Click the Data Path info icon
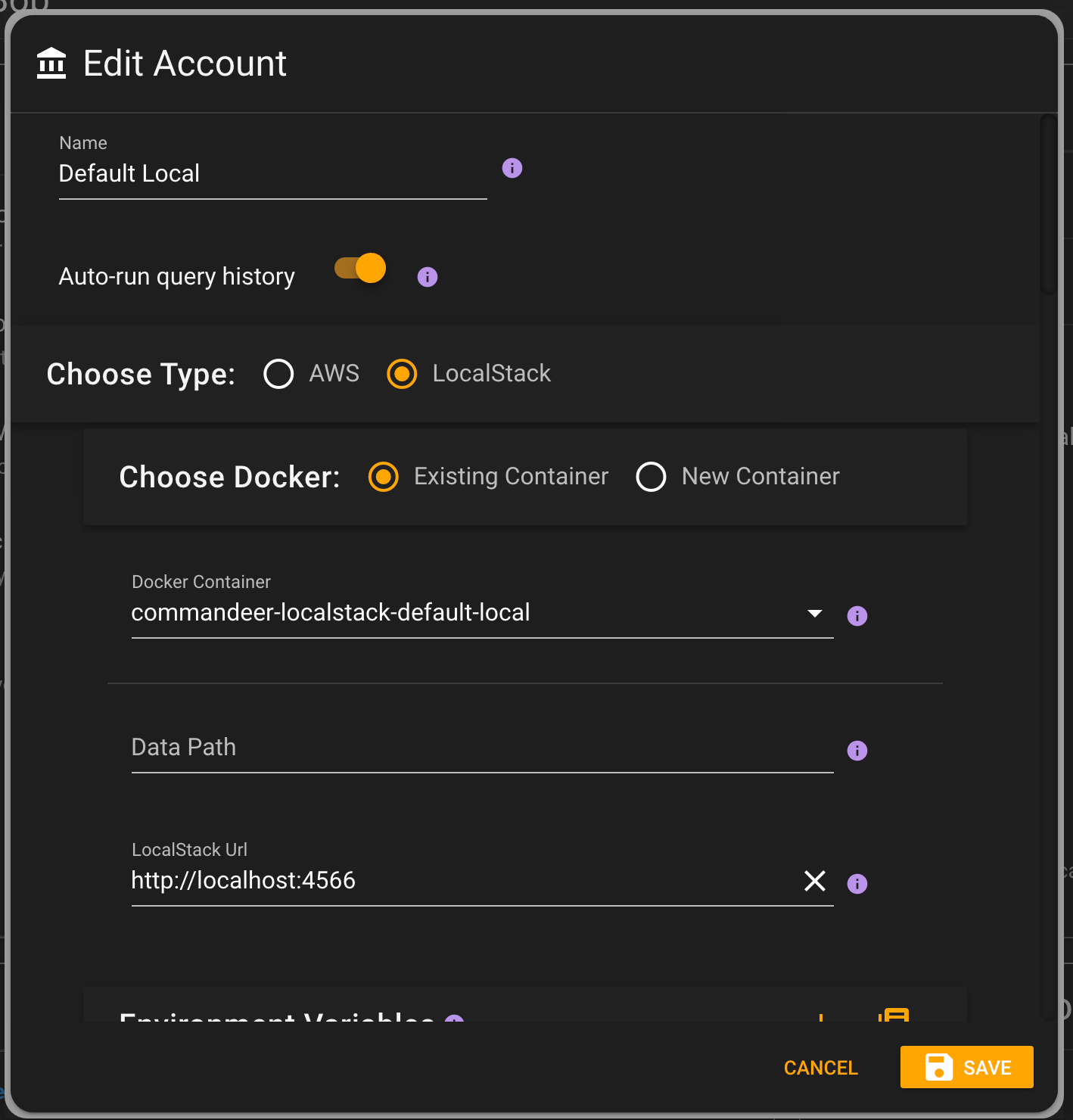Viewport: 1073px width, 1120px height. [x=857, y=751]
